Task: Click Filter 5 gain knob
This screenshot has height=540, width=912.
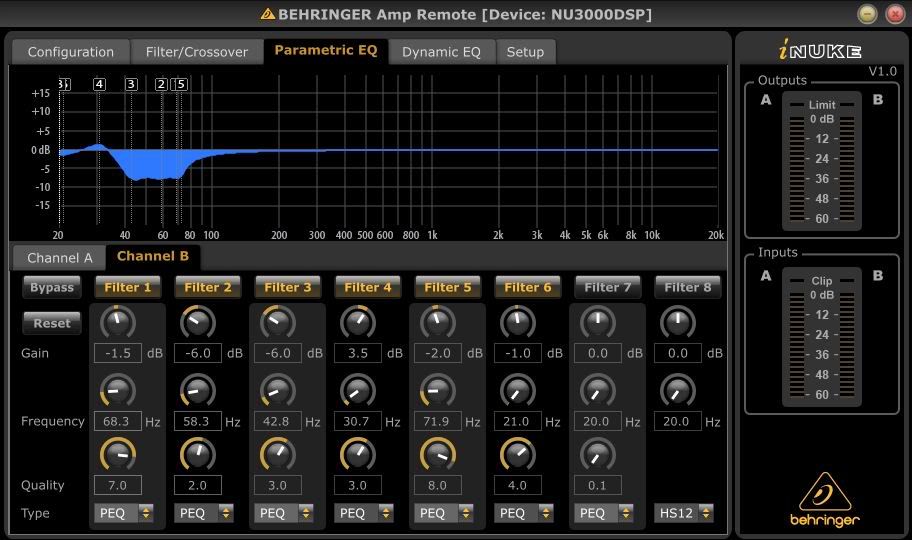Action: pos(437,322)
